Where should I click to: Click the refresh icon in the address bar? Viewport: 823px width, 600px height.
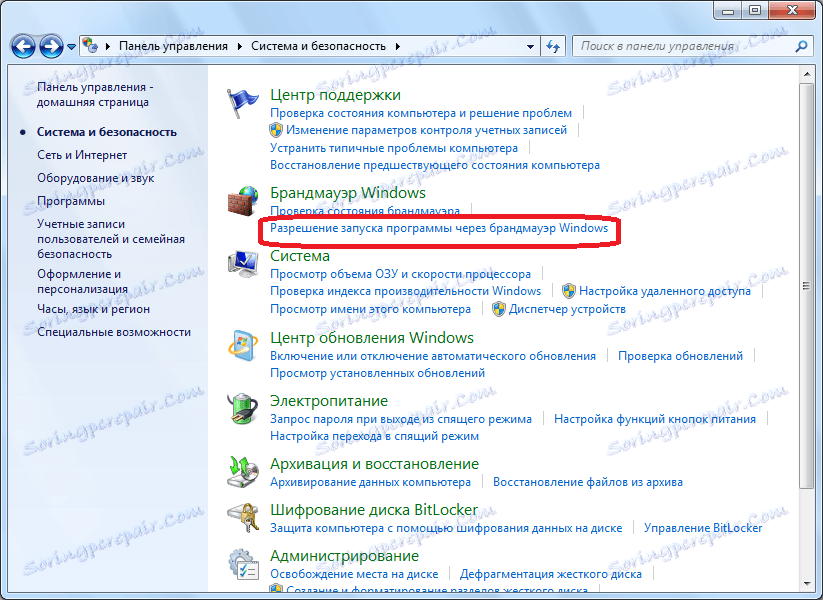[x=552, y=45]
